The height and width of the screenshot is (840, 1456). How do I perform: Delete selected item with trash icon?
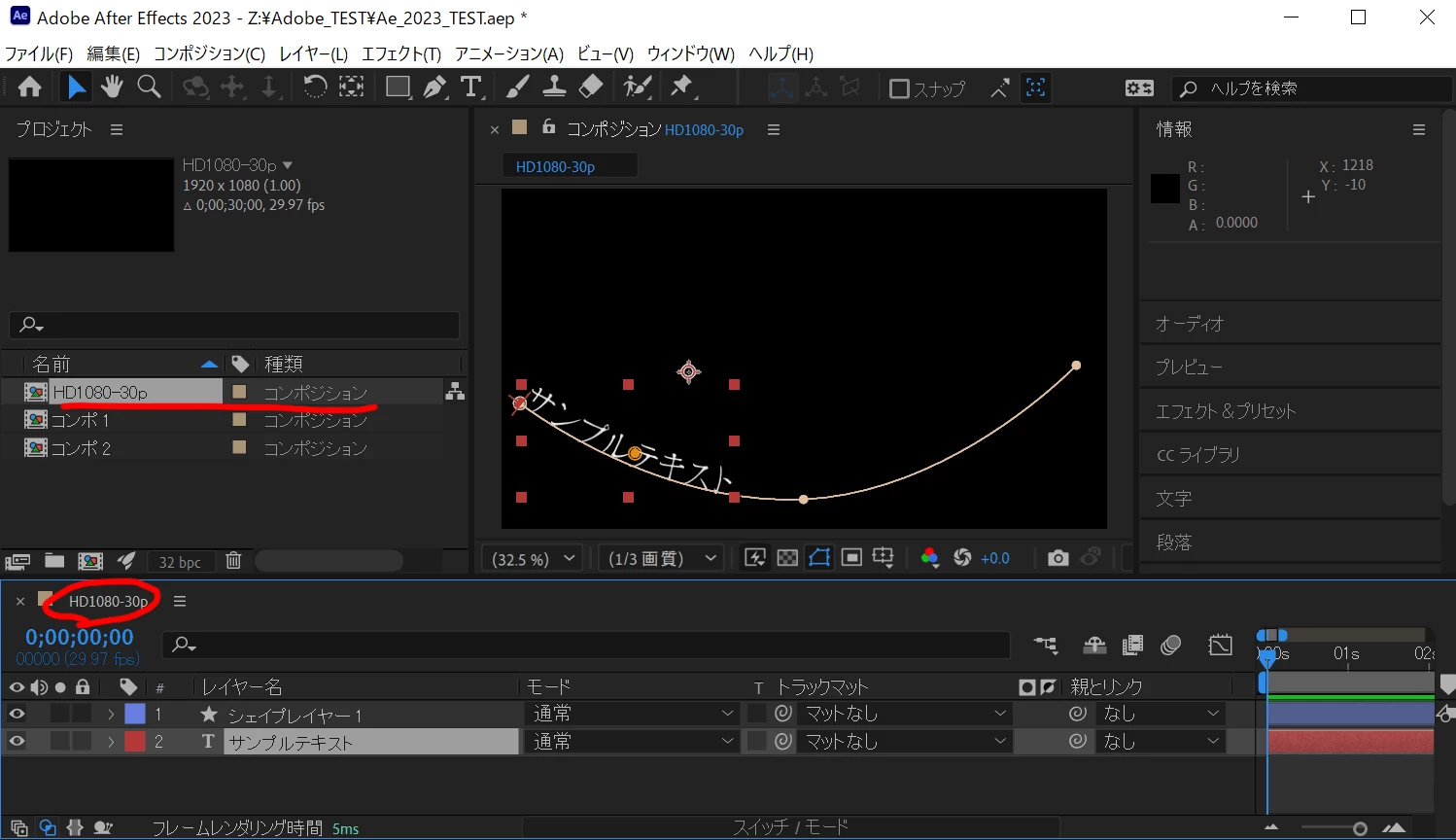(233, 561)
